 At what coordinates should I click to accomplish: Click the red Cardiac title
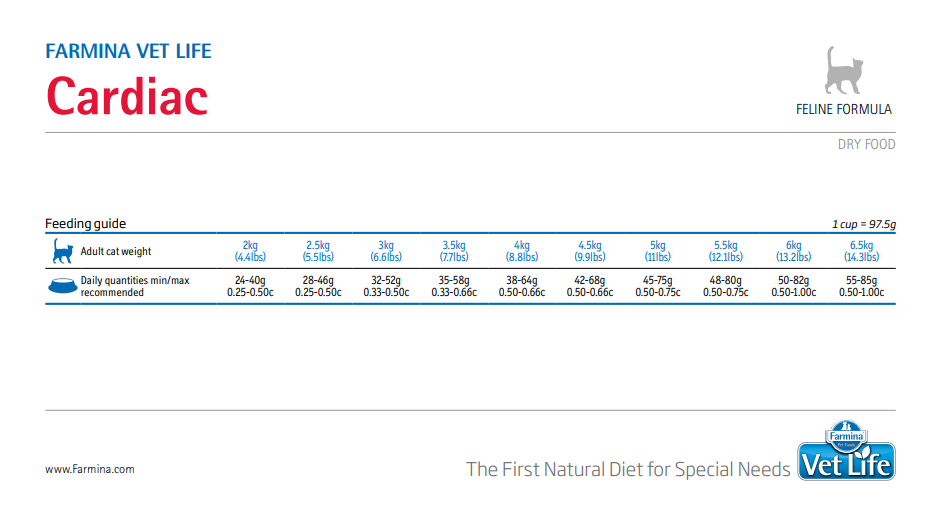[127, 96]
